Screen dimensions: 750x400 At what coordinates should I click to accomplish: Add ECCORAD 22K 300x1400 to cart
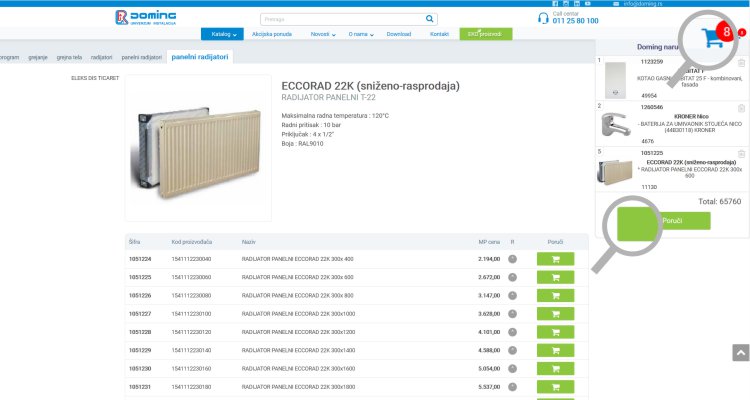[x=555, y=350]
